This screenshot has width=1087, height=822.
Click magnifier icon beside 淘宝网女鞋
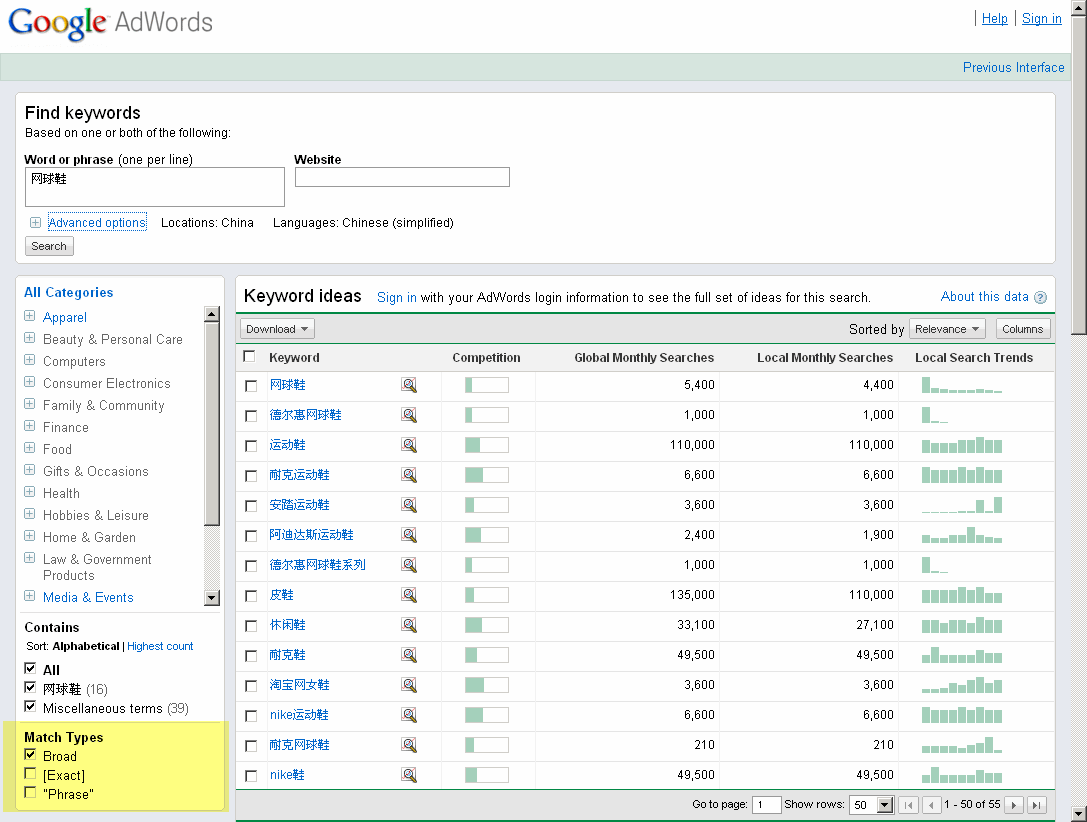point(409,685)
